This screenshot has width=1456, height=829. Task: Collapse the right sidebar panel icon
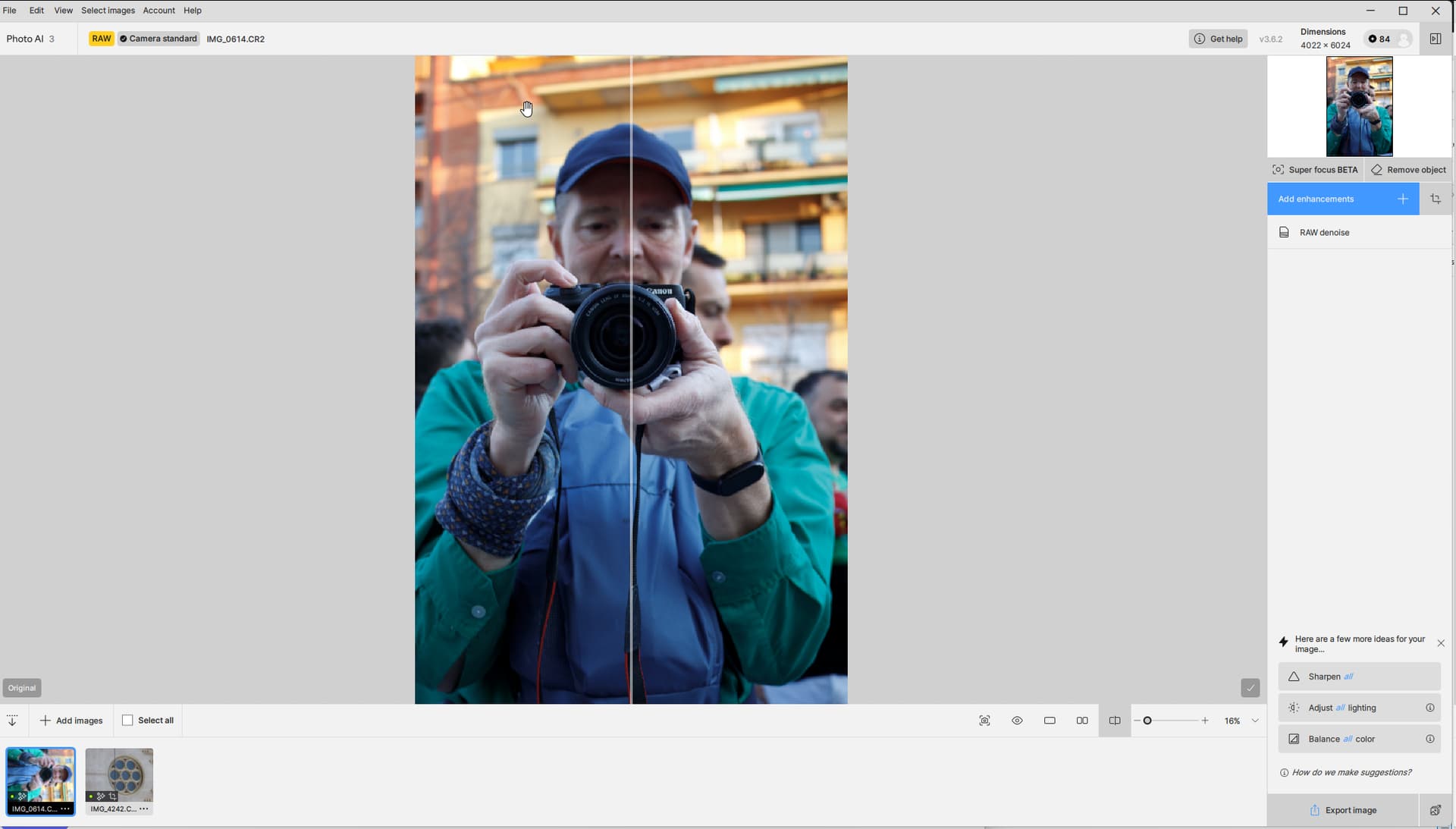[1436, 39]
